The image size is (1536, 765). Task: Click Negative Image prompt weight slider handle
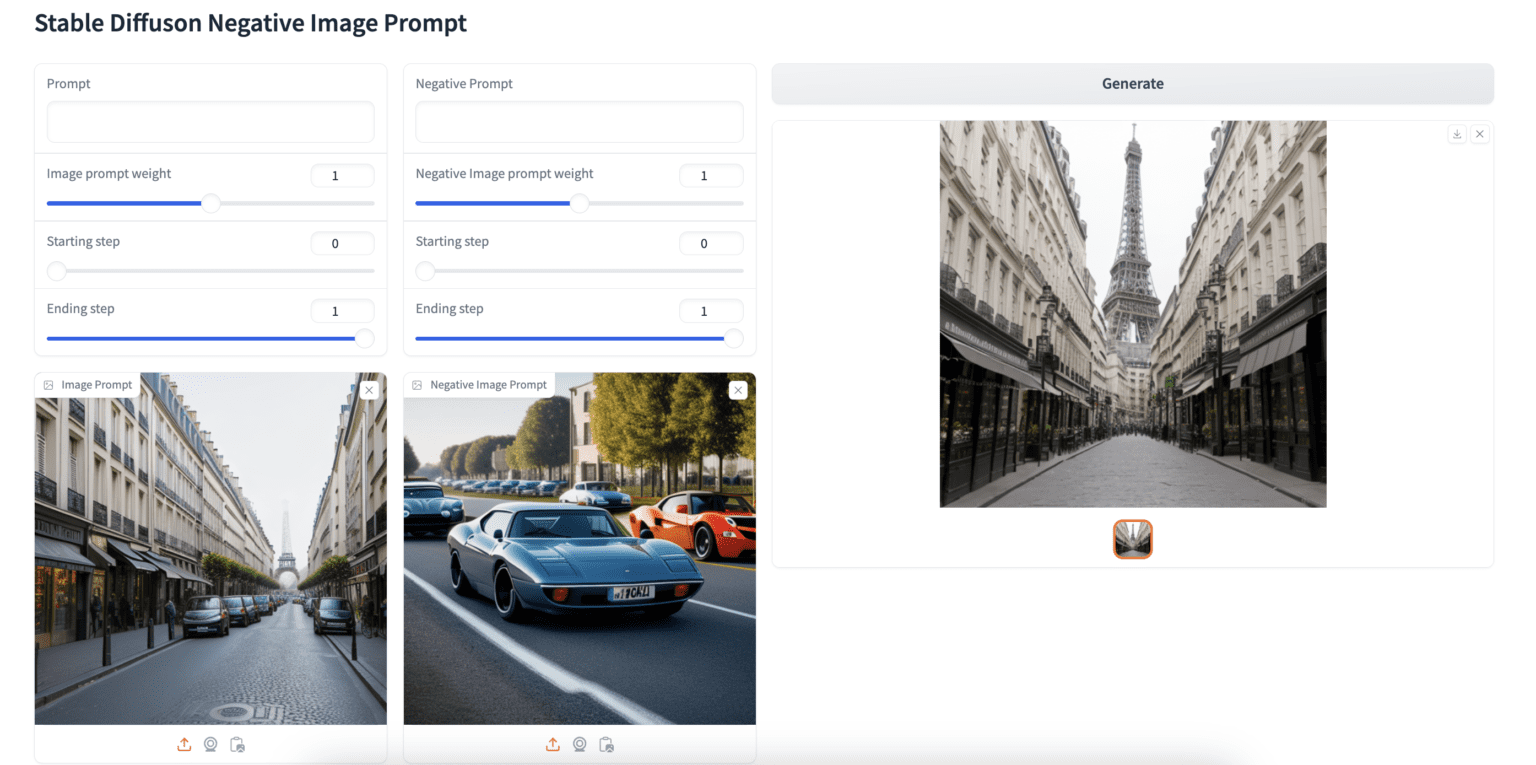coord(579,203)
